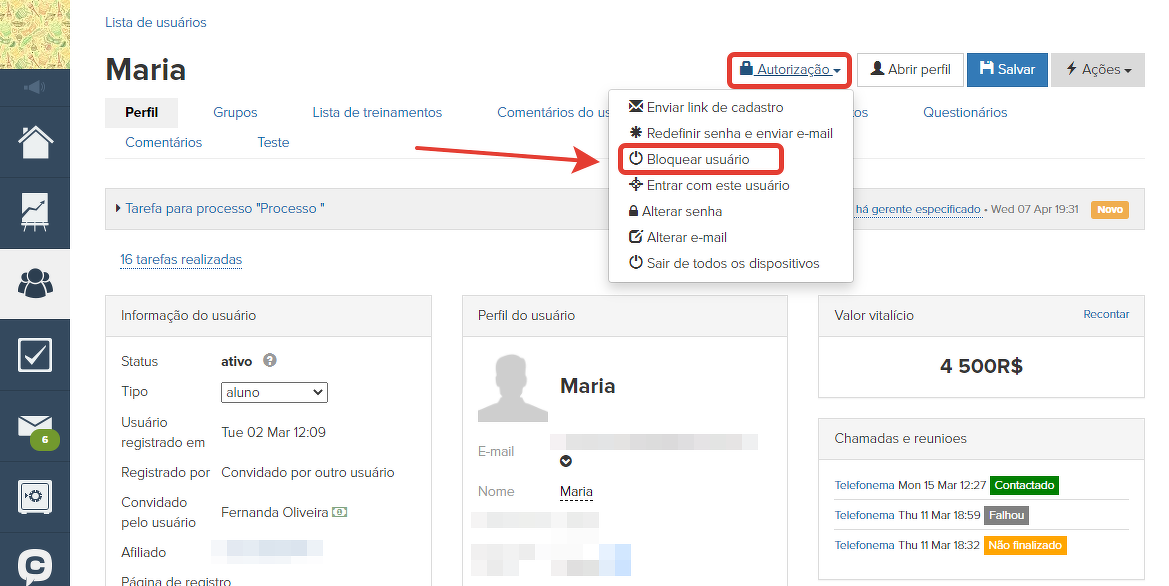
Task: Open the Tipo select box showing aluno
Action: click(274, 392)
